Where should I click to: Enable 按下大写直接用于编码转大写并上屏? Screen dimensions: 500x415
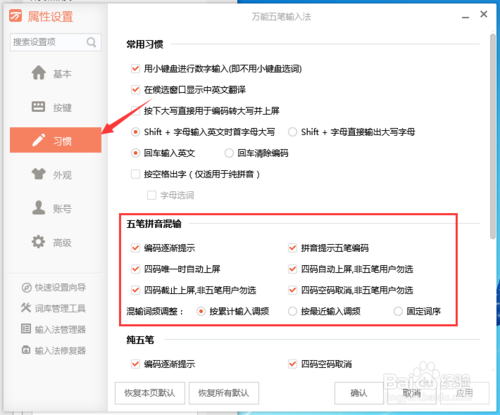click(x=135, y=111)
